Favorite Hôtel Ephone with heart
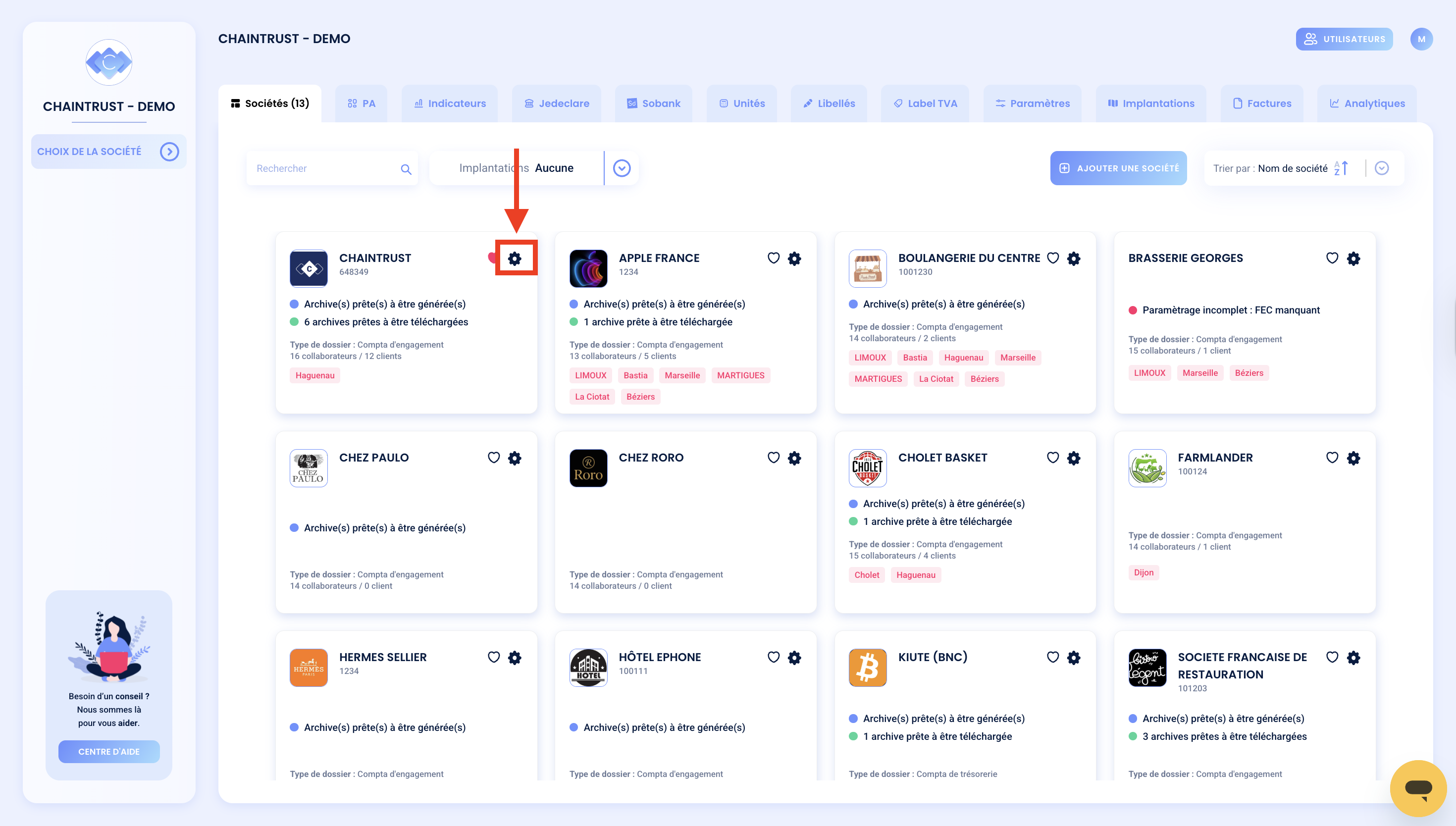This screenshot has width=1456, height=826. point(773,658)
